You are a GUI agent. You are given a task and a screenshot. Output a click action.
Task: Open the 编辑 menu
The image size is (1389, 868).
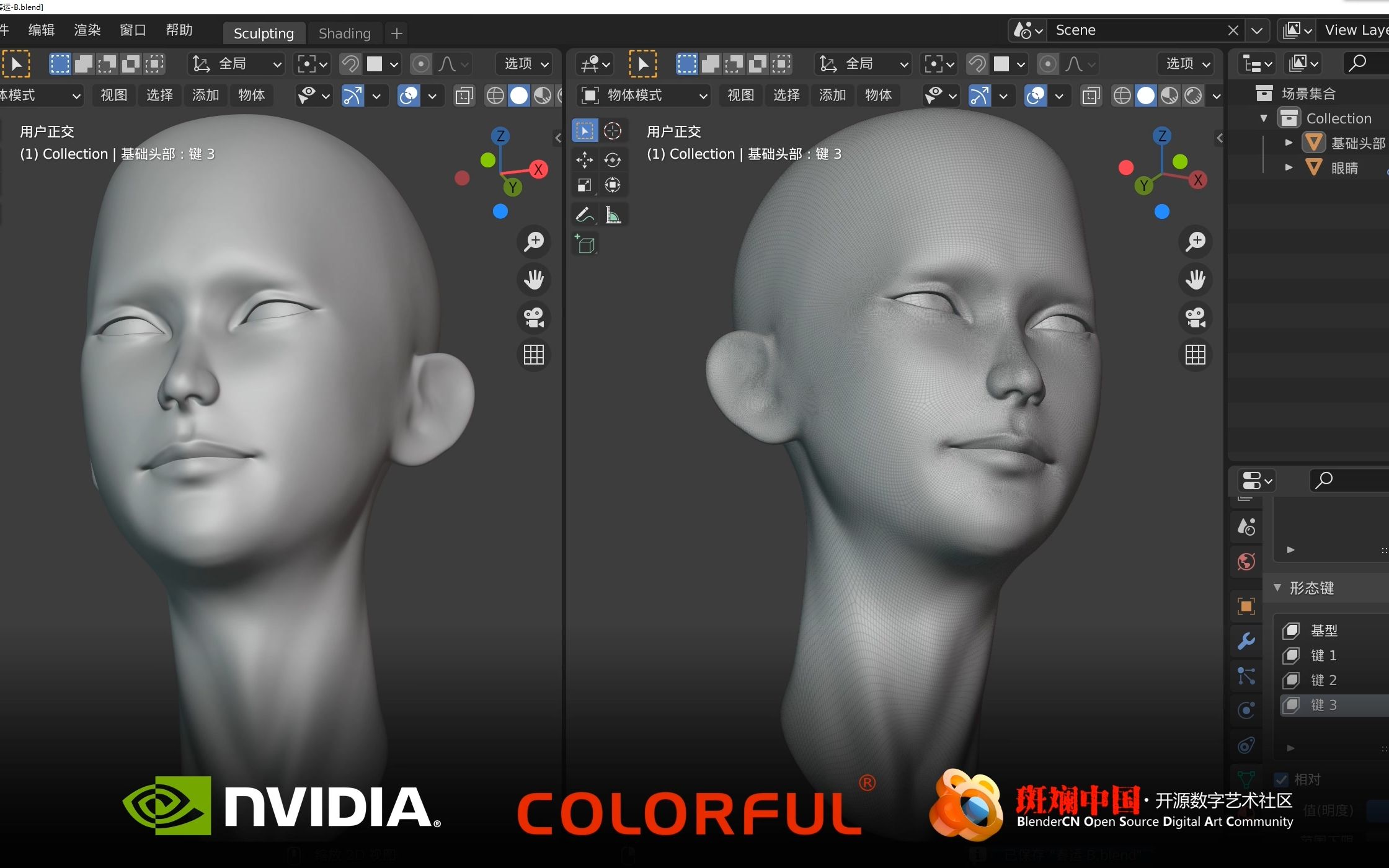tap(42, 30)
